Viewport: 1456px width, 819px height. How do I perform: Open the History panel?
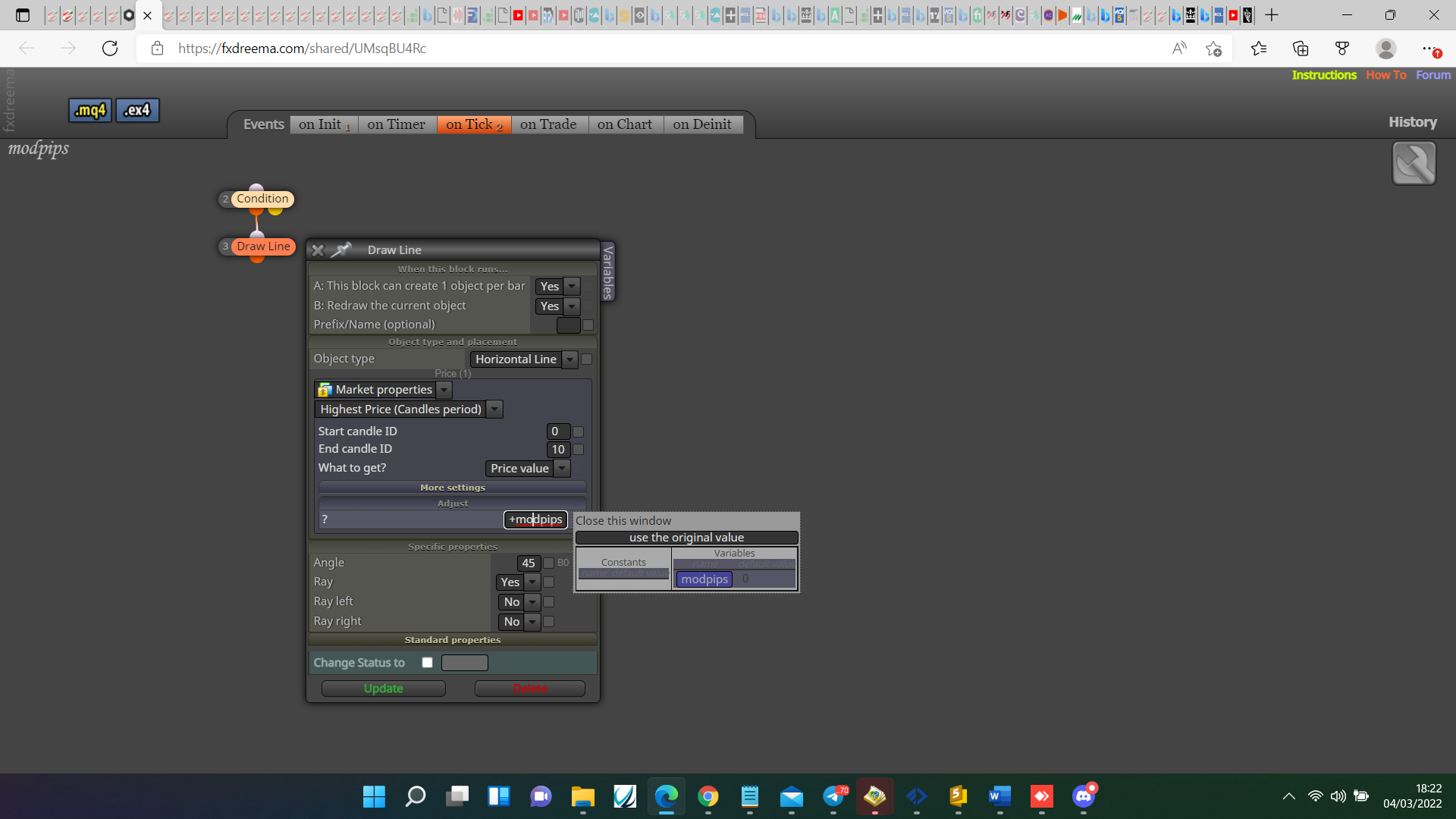(1413, 122)
